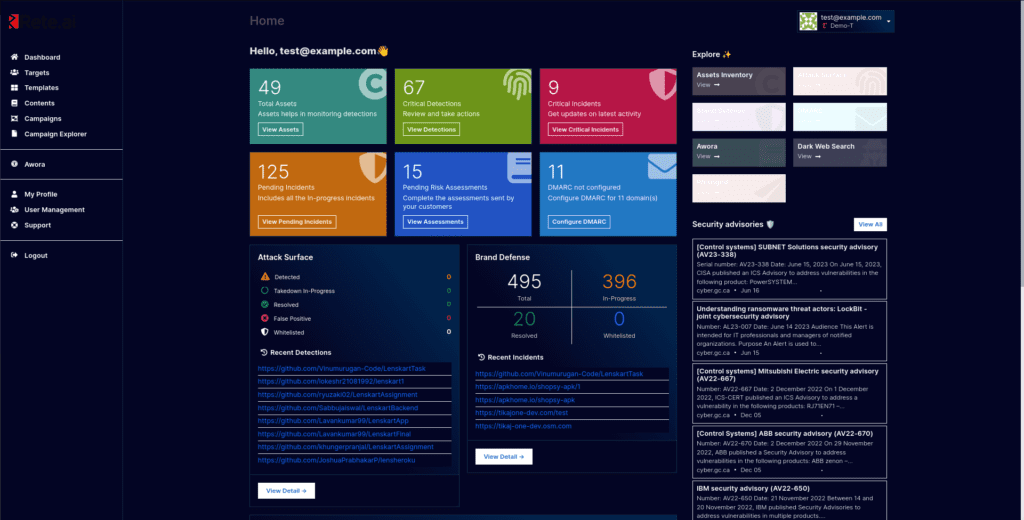The image size is (1024, 520).
Task: Select the Campaign Explorer file icon
Action: [x=14, y=134]
